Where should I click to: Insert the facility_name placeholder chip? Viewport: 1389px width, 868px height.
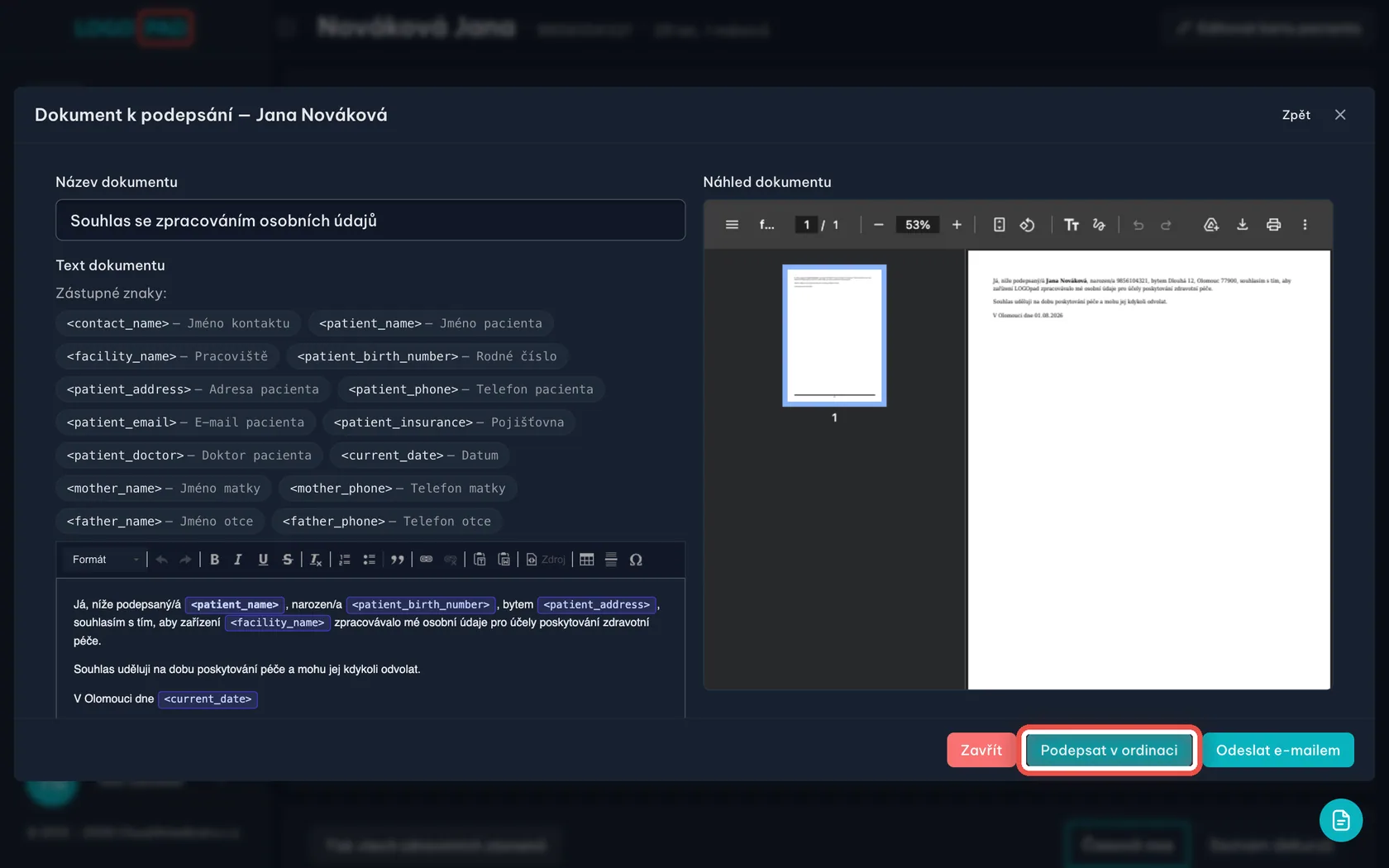[x=167, y=356]
